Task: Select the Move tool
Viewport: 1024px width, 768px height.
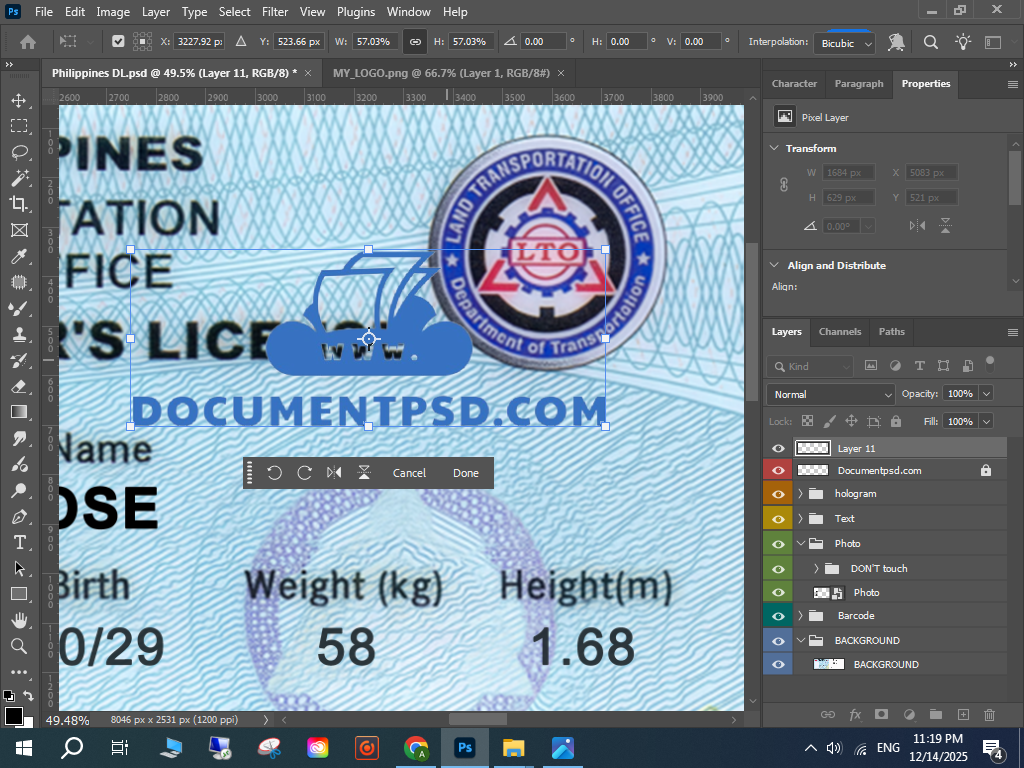Action: (x=19, y=101)
